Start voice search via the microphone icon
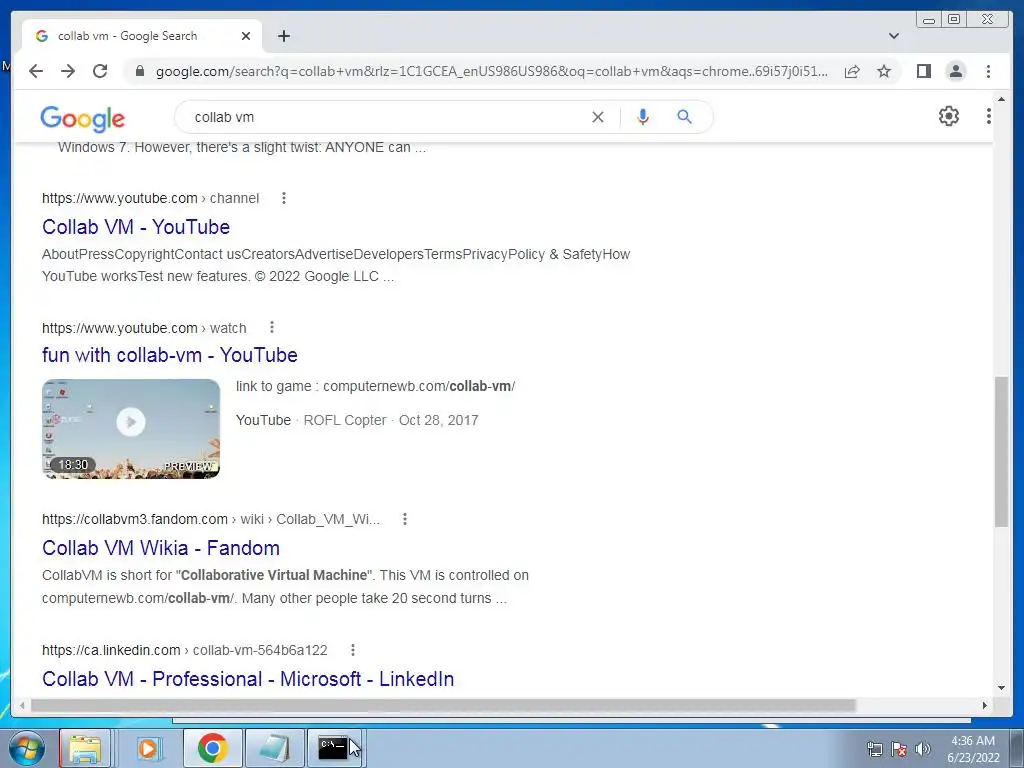The height and width of the screenshot is (768, 1024). point(643,117)
